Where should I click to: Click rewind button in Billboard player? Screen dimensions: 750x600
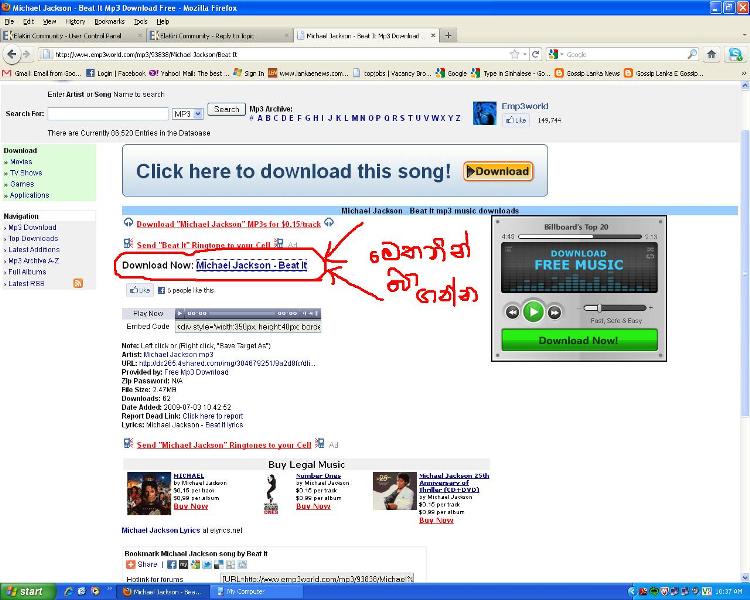tap(512, 313)
